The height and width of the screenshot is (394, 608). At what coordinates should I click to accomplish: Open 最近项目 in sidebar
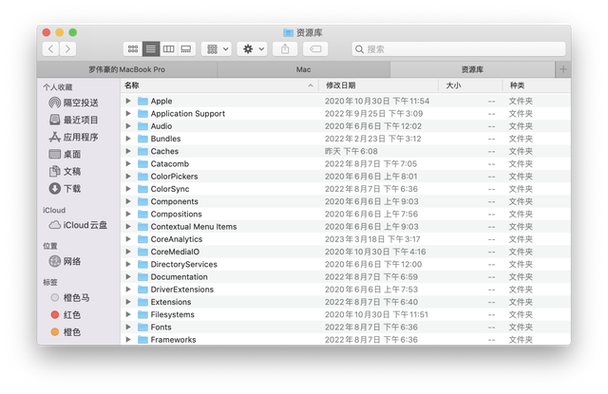click(x=74, y=120)
